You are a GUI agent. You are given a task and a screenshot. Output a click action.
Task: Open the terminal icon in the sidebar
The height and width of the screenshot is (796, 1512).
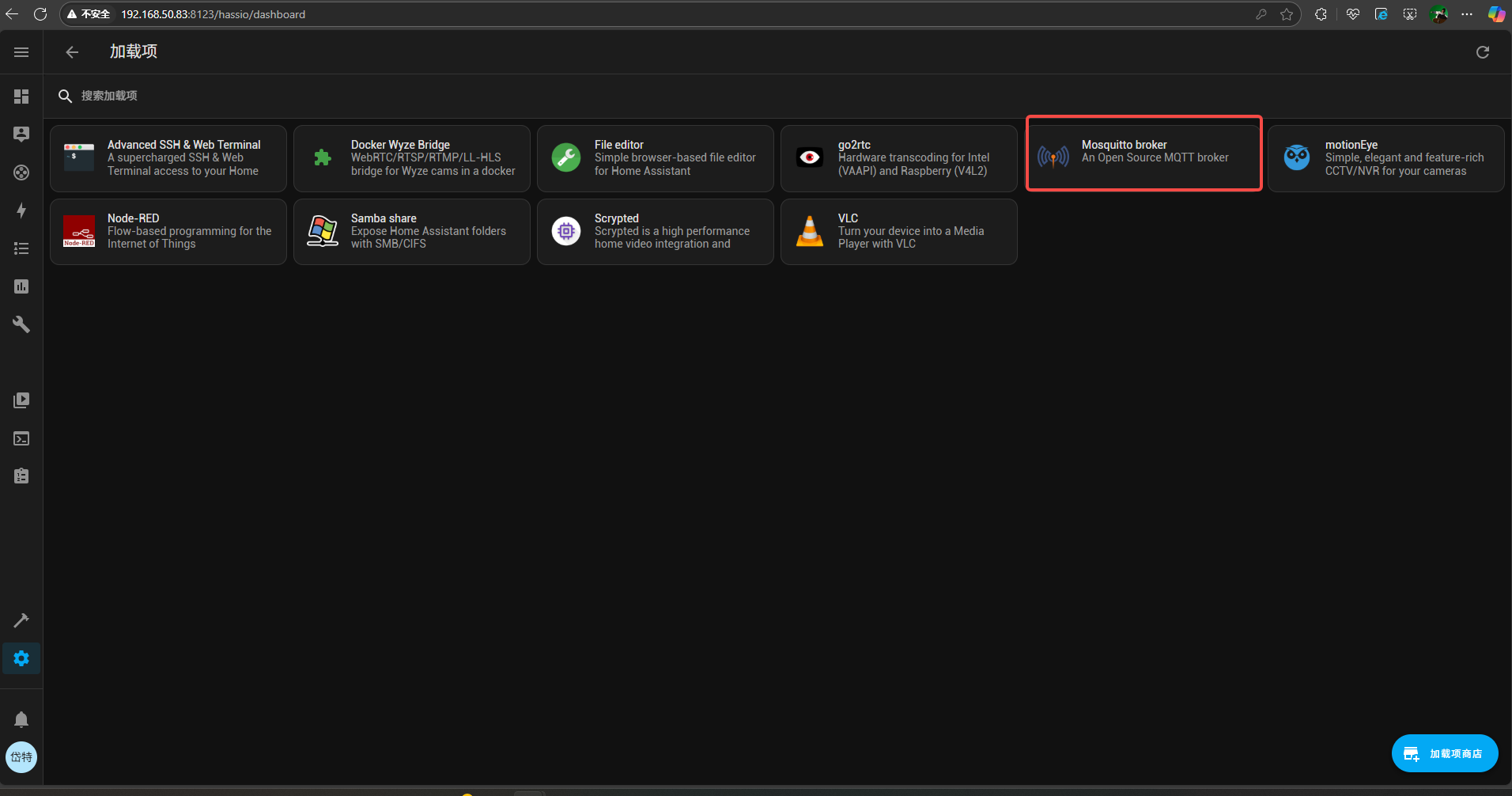[21, 438]
